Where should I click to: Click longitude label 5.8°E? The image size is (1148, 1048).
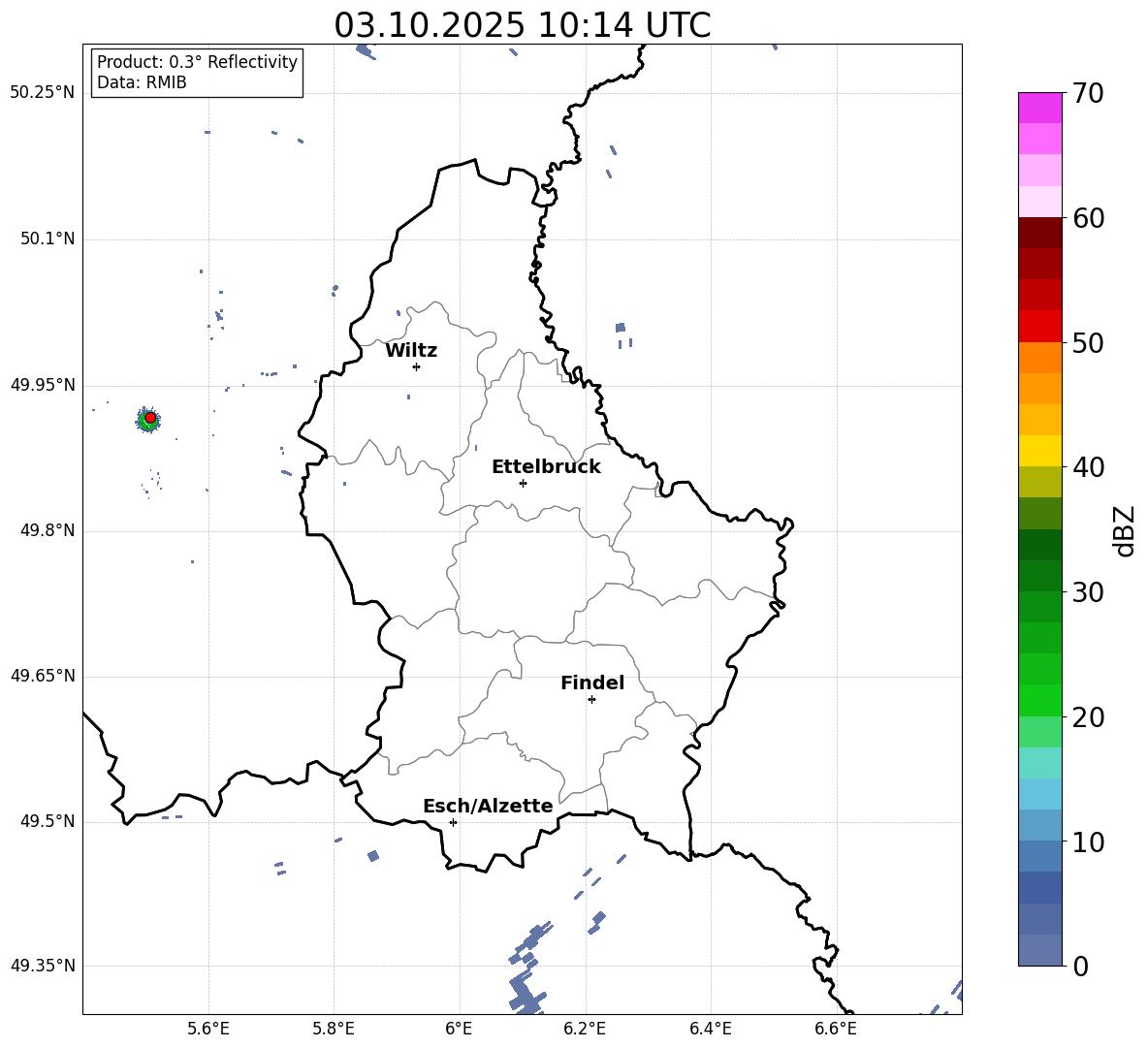334,1030
